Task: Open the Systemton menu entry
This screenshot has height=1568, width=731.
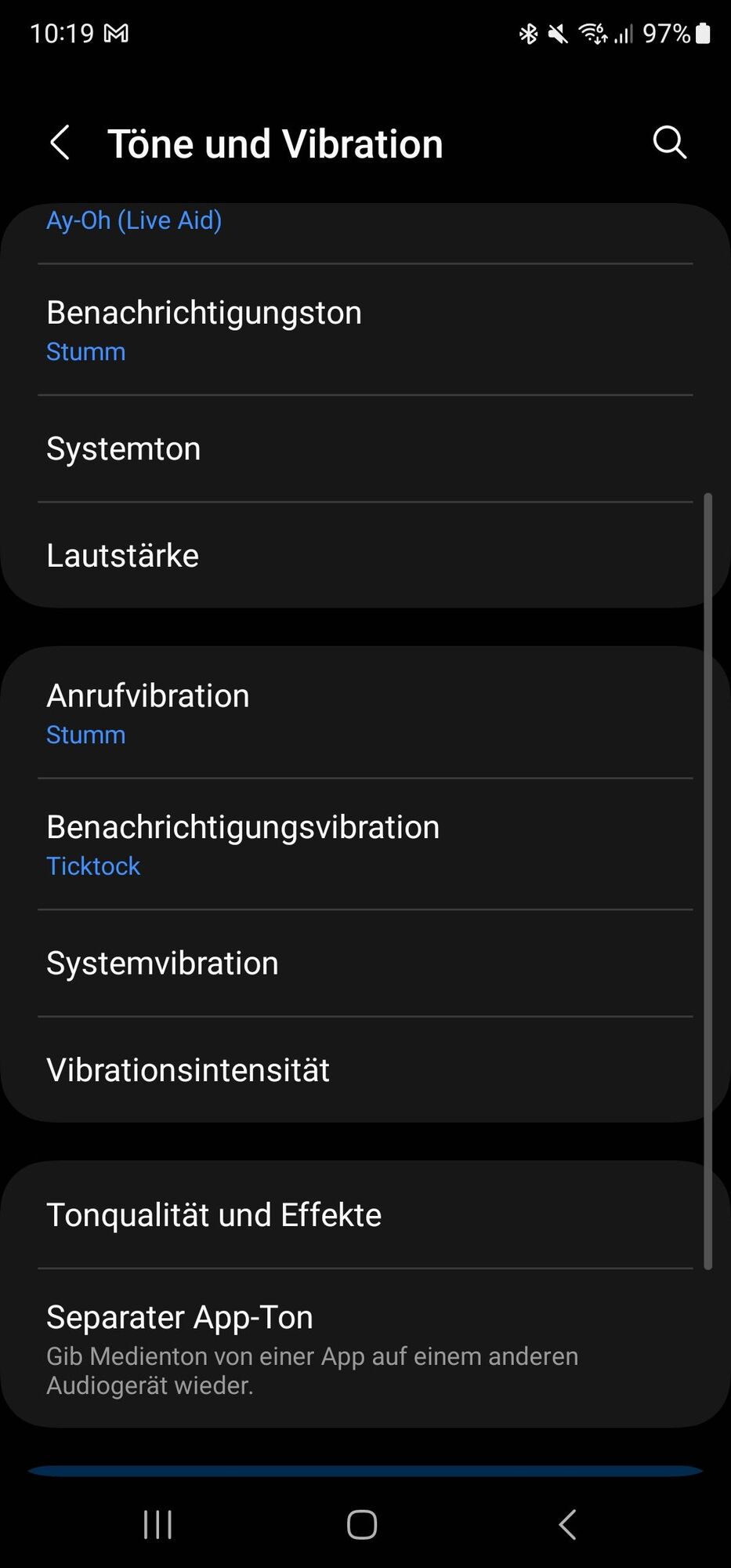Action: (x=365, y=449)
